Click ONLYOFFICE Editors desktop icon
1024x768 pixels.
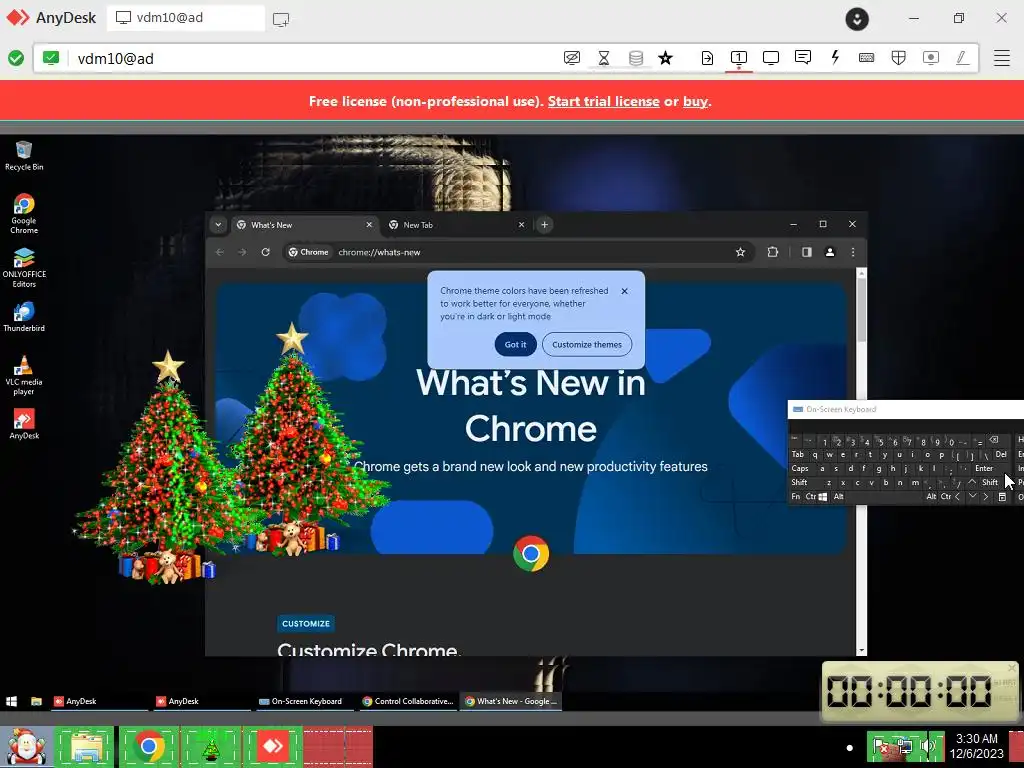[24, 268]
